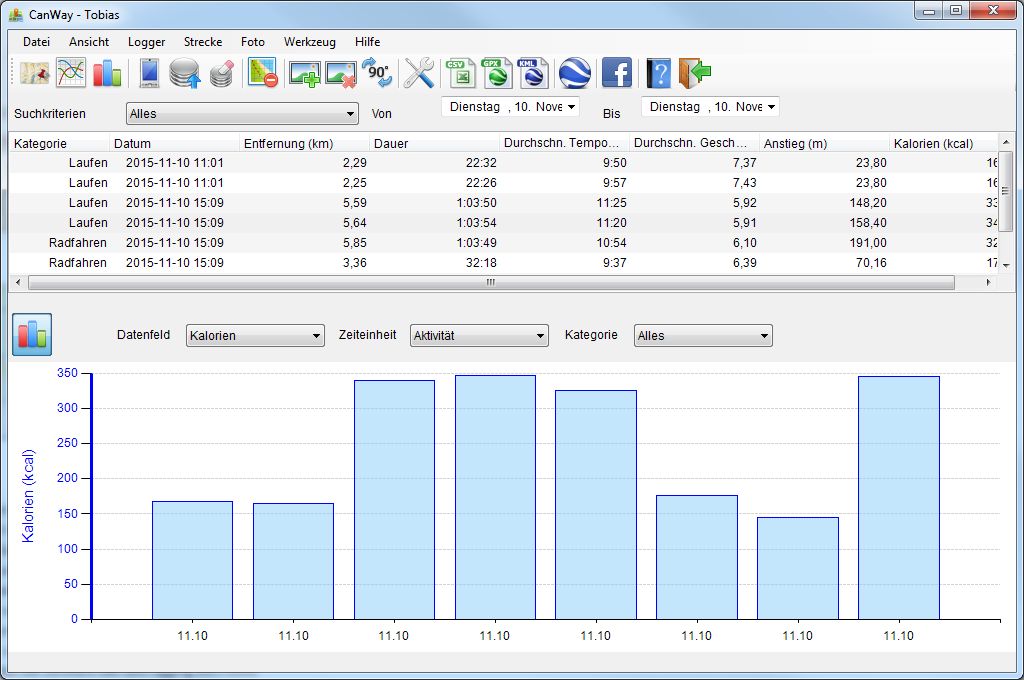Export data using the CSV icon

click(x=460, y=73)
